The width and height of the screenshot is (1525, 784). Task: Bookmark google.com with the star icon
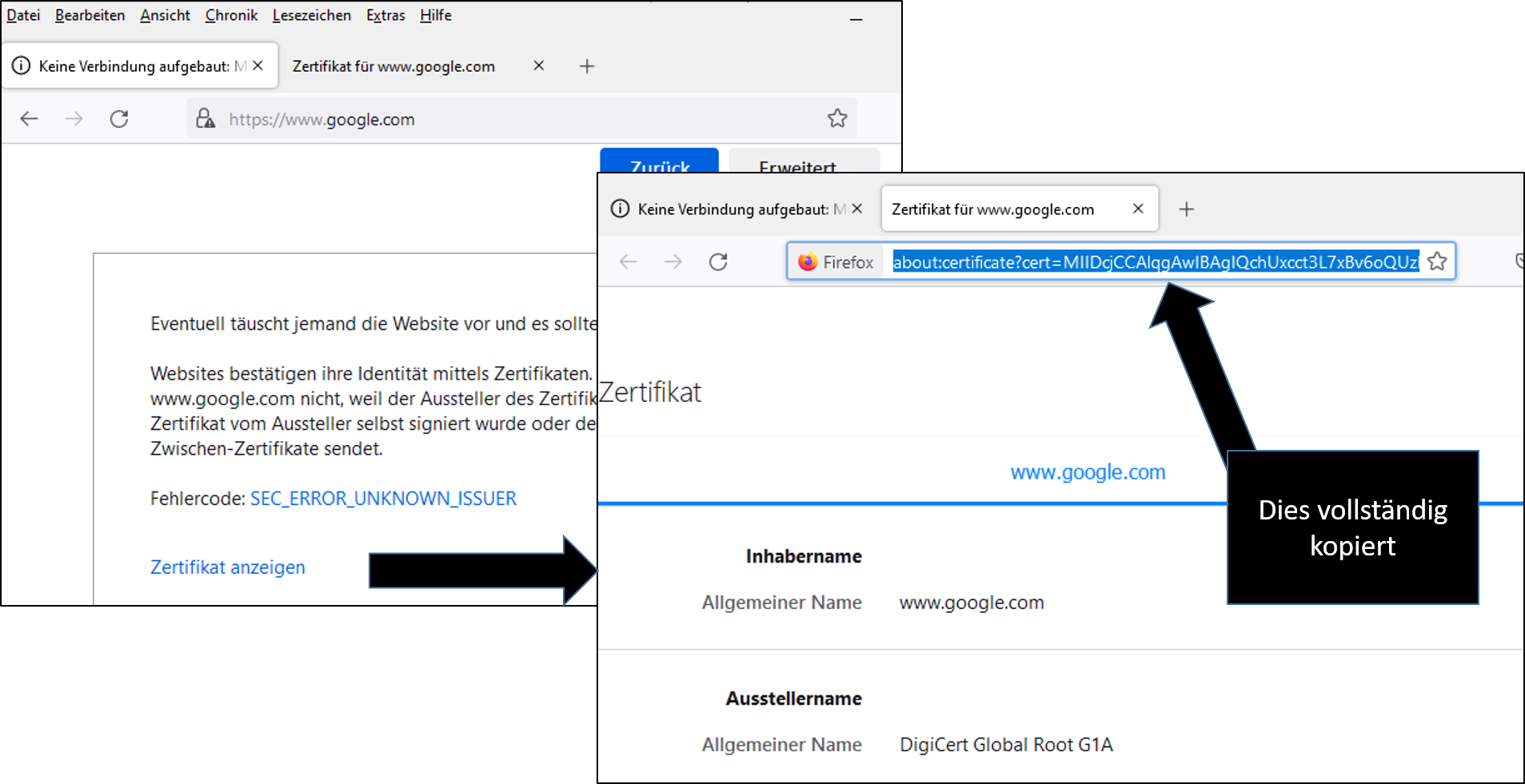[x=837, y=119]
